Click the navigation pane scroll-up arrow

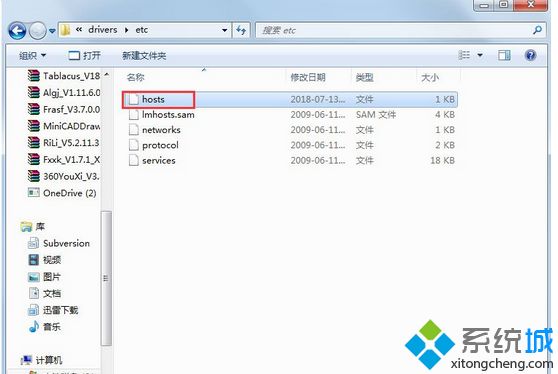click(106, 75)
